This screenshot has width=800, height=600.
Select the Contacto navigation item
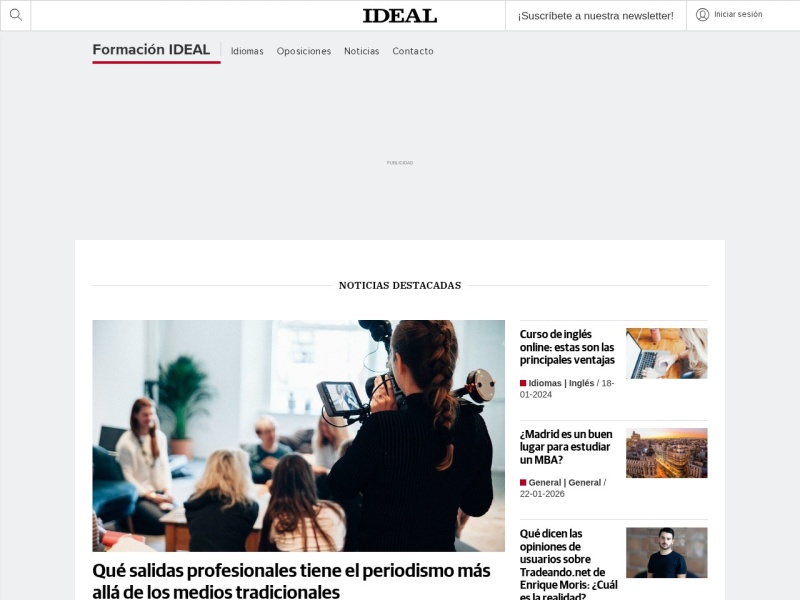[413, 51]
